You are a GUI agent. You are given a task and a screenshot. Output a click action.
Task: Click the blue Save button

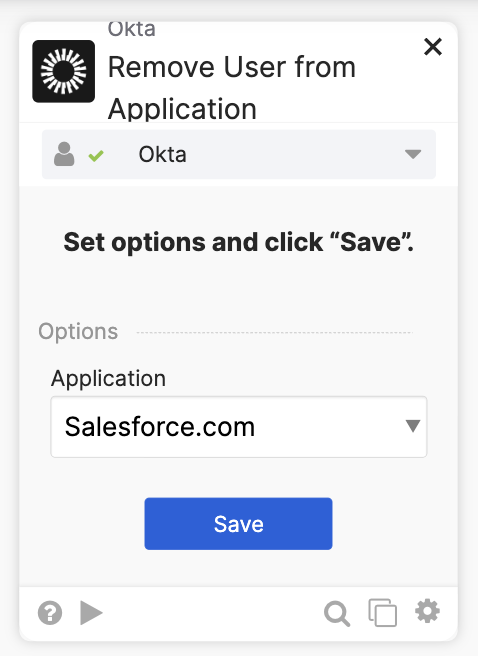(238, 524)
